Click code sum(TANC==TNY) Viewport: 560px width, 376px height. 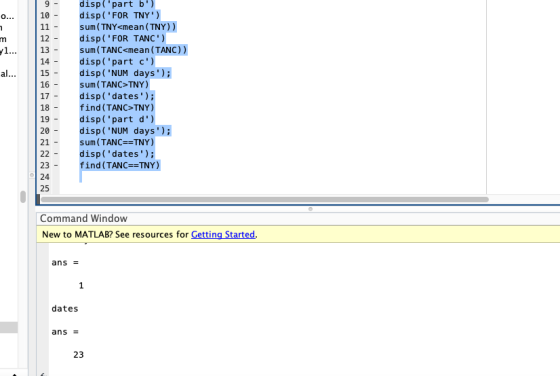tap(117, 142)
